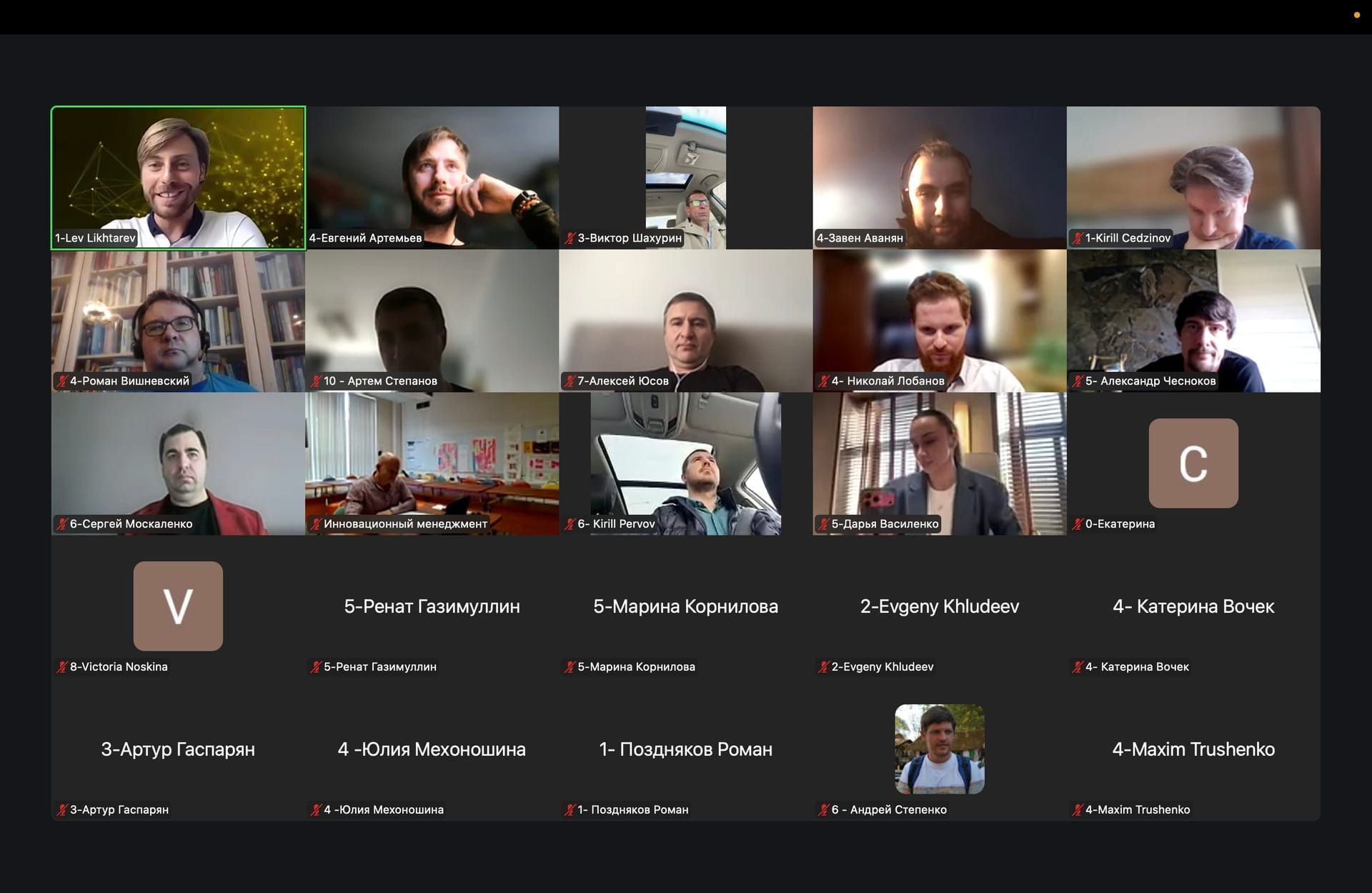This screenshot has height=893, width=1372.
Task: Click muted mic icon beside 3-Виктор Шахурин
Action: [570, 238]
